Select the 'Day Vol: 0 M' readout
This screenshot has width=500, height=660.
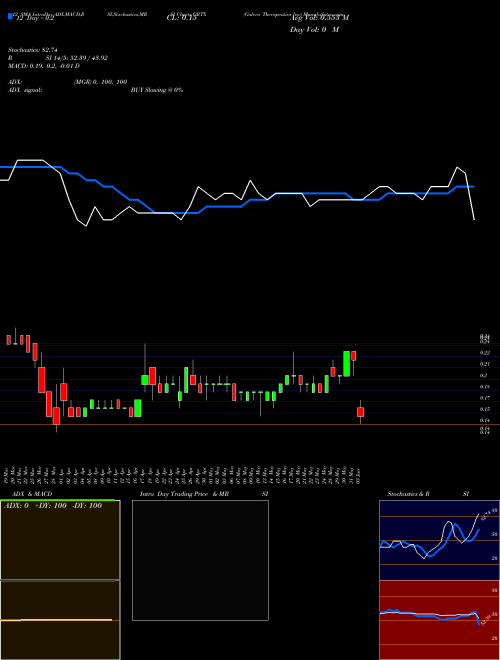(x=314, y=30)
